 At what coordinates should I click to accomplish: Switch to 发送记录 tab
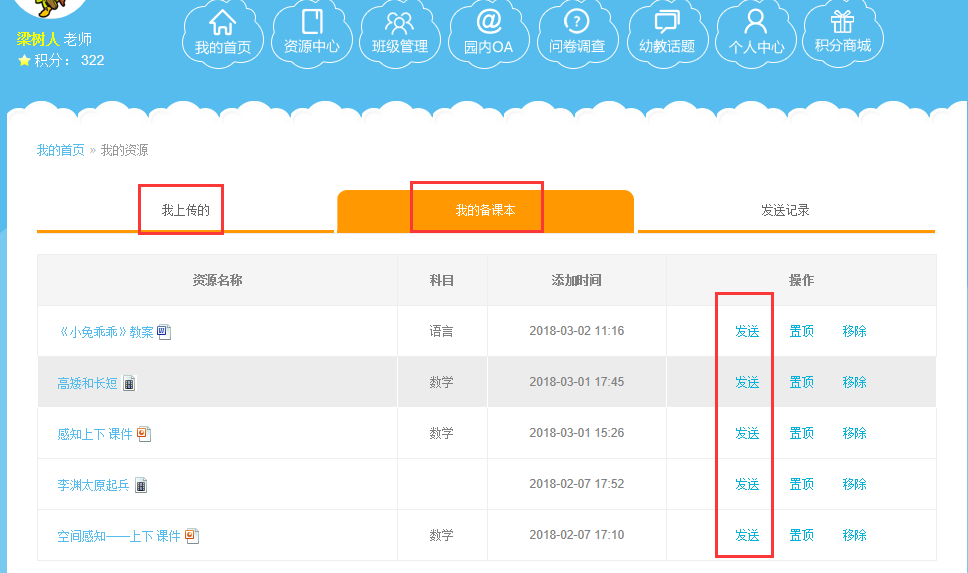tap(785, 211)
